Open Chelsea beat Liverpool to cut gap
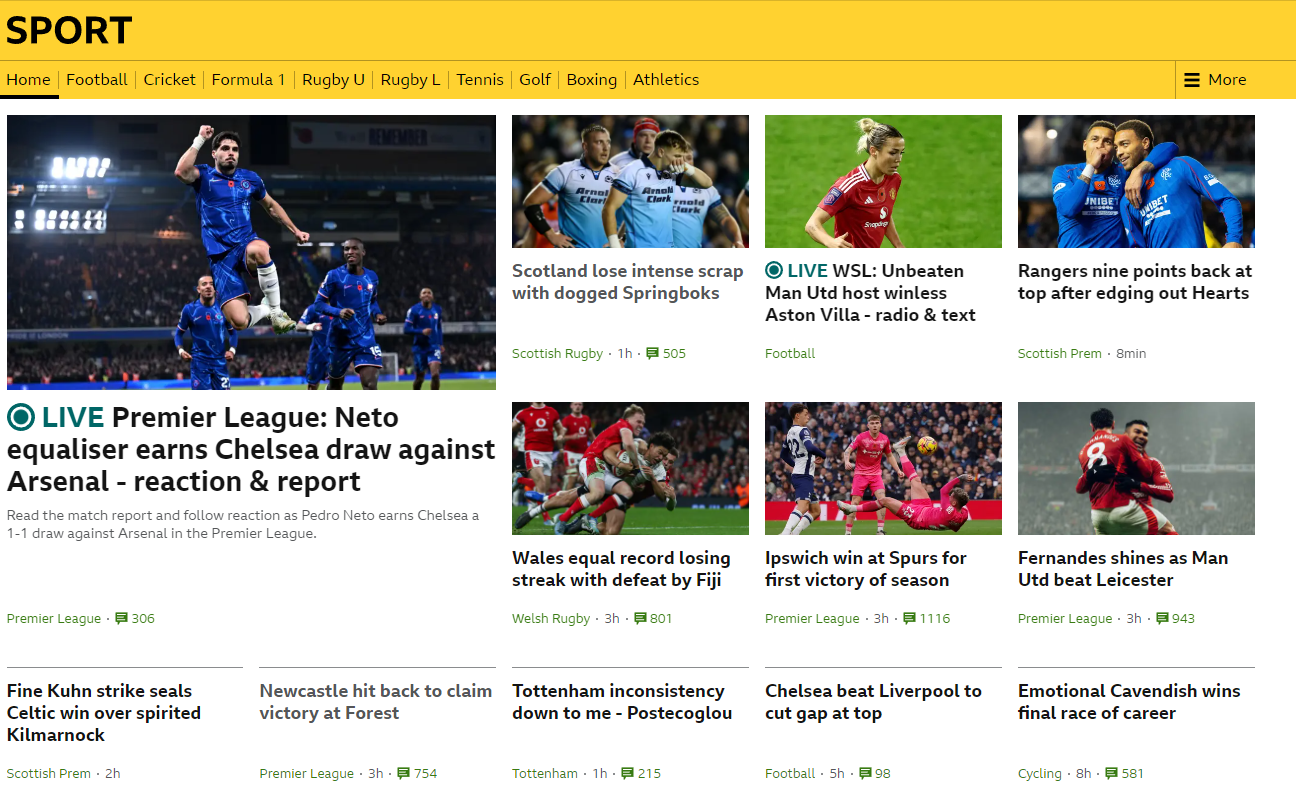 pos(874,702)
